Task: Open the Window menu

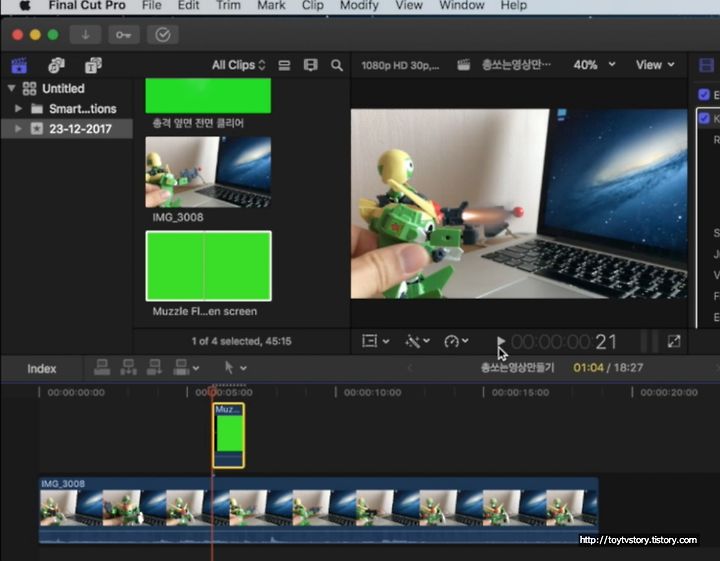Action: 461,6
